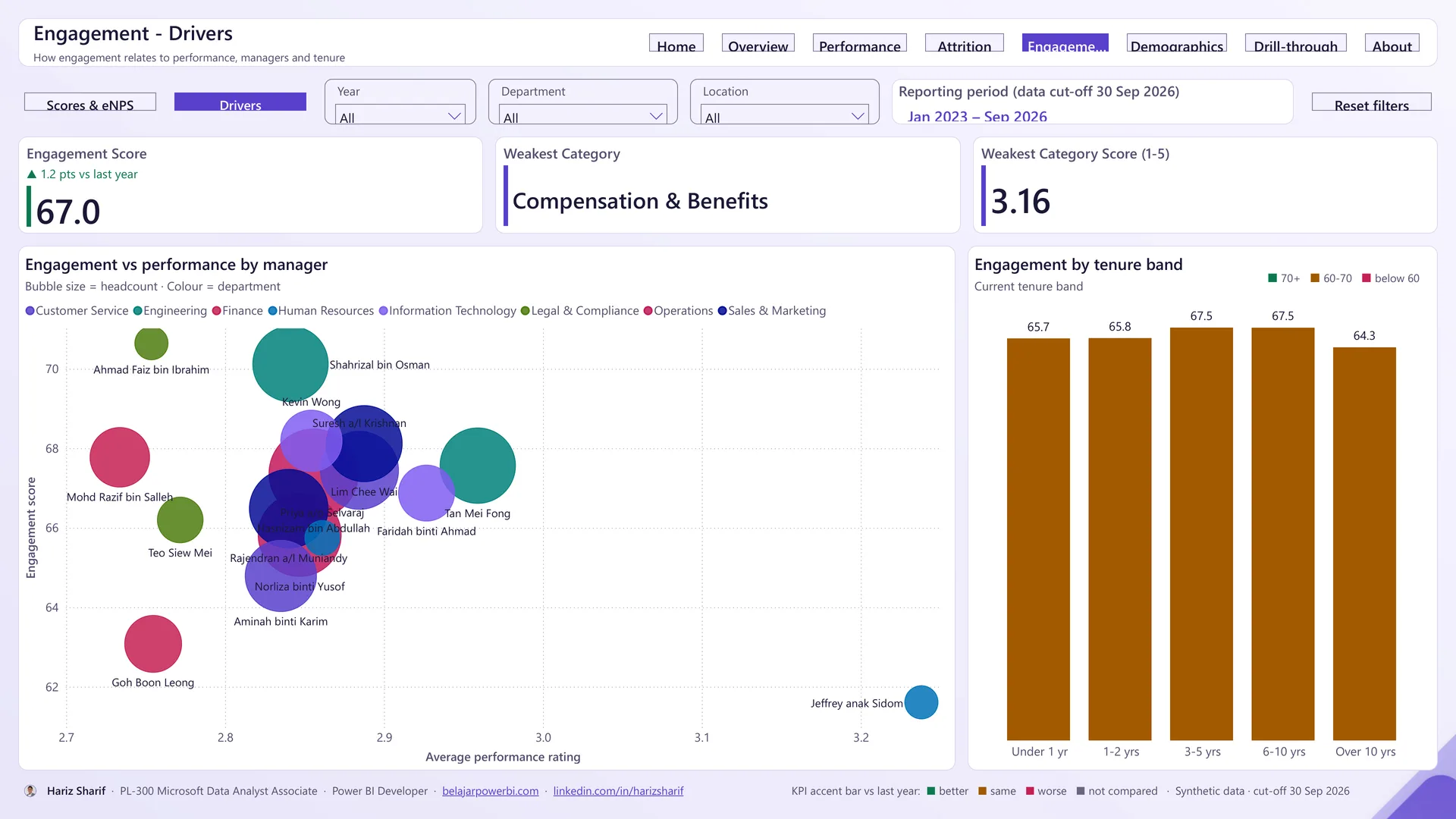This screenshot has height=819, width=1456.
Task: Click the Compensation & Benefits card text
Action: click(640, 201)
